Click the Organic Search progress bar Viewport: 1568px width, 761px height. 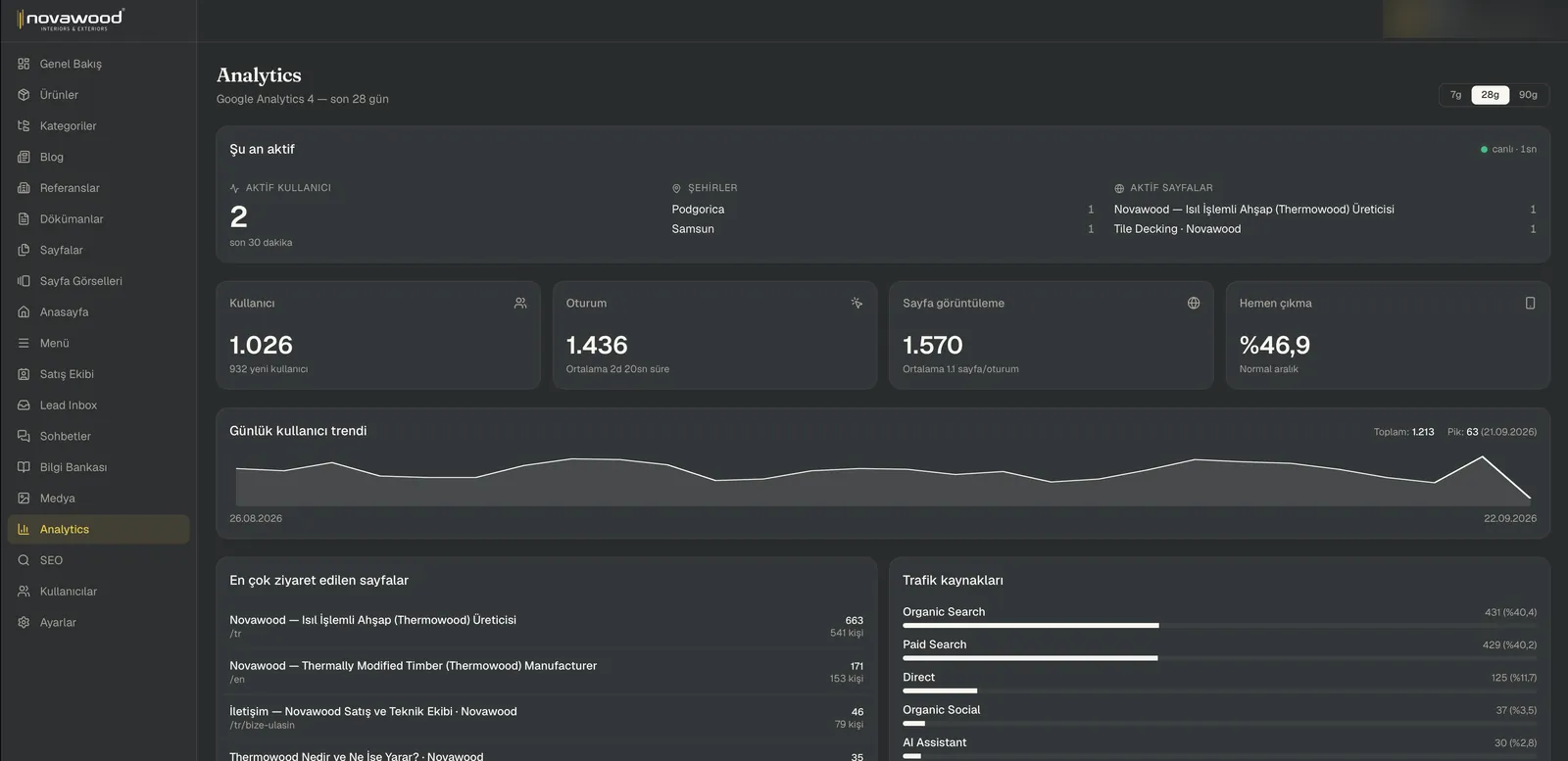click(x=1219, y=625)
